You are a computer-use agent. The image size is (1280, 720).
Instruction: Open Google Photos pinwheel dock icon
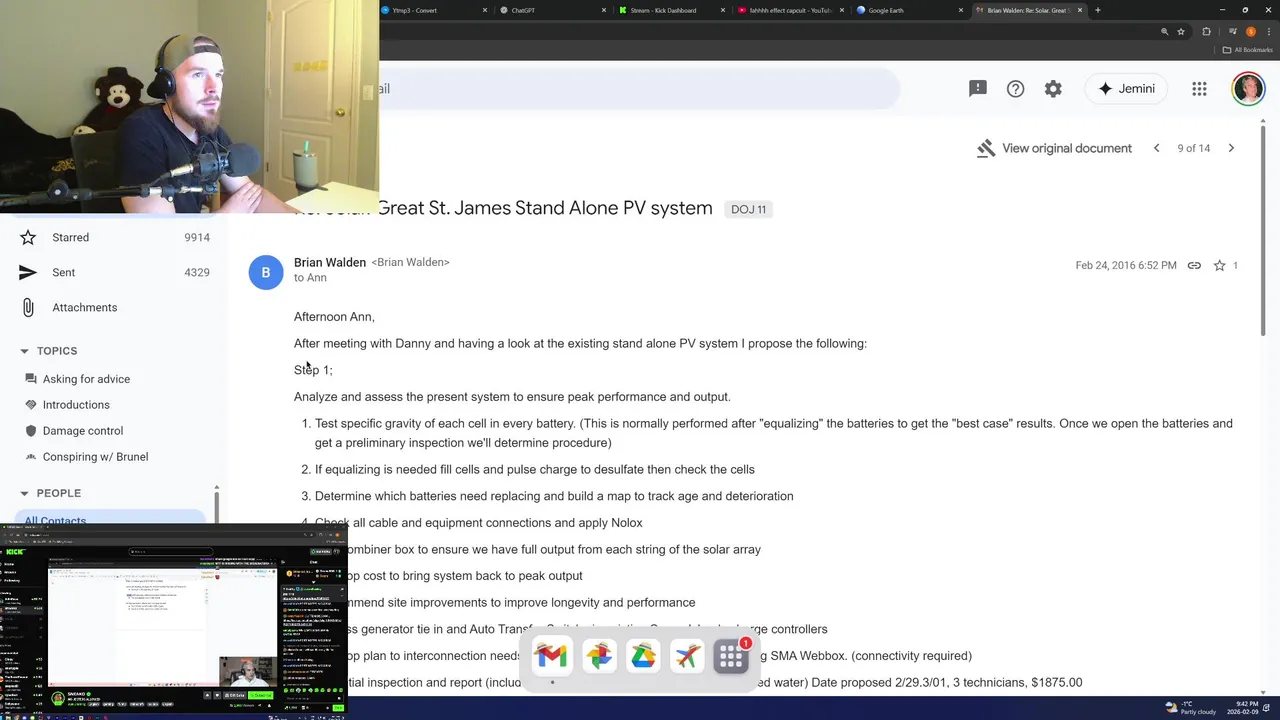[599, 656]
